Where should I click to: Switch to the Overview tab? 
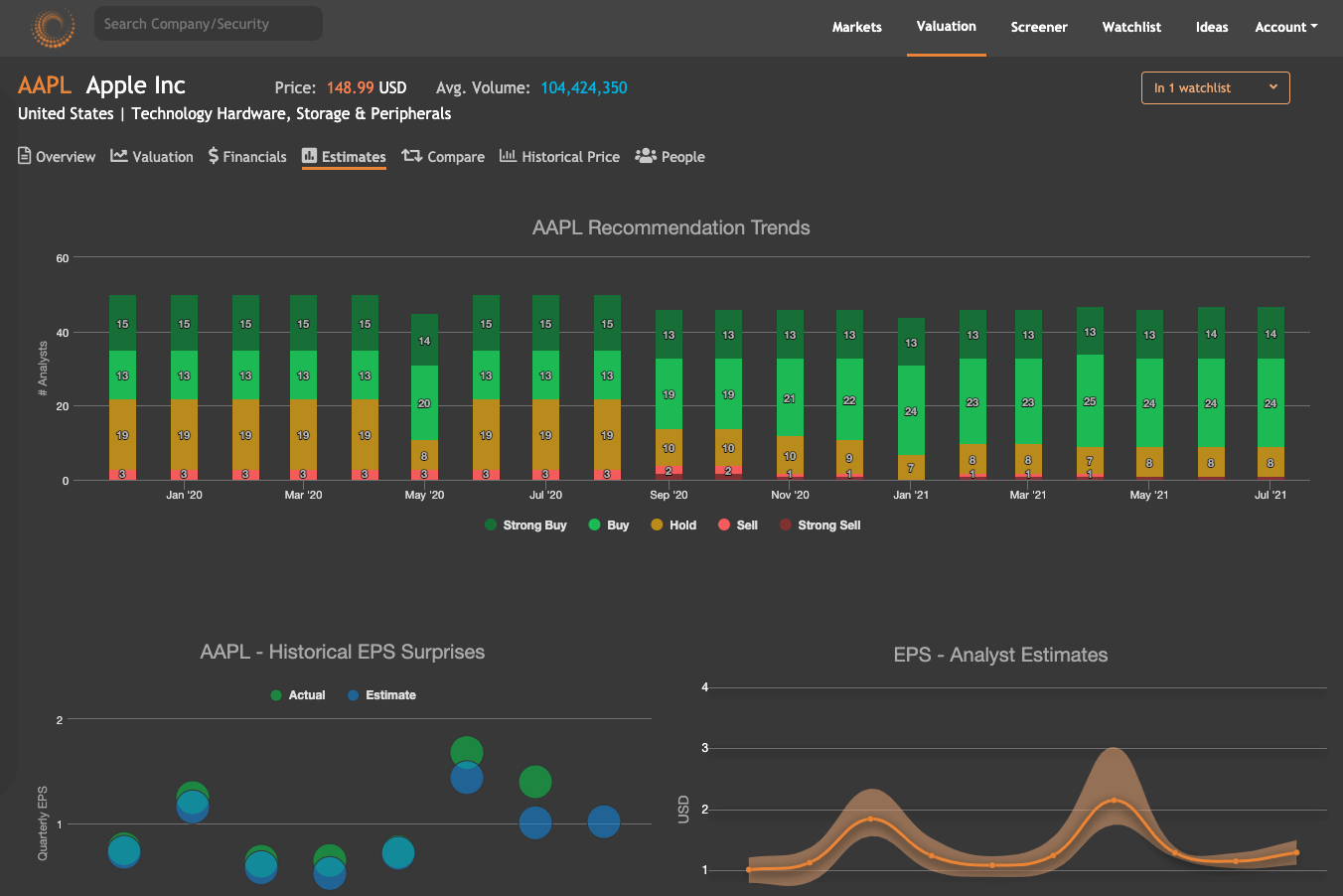(x=57, y=157)
